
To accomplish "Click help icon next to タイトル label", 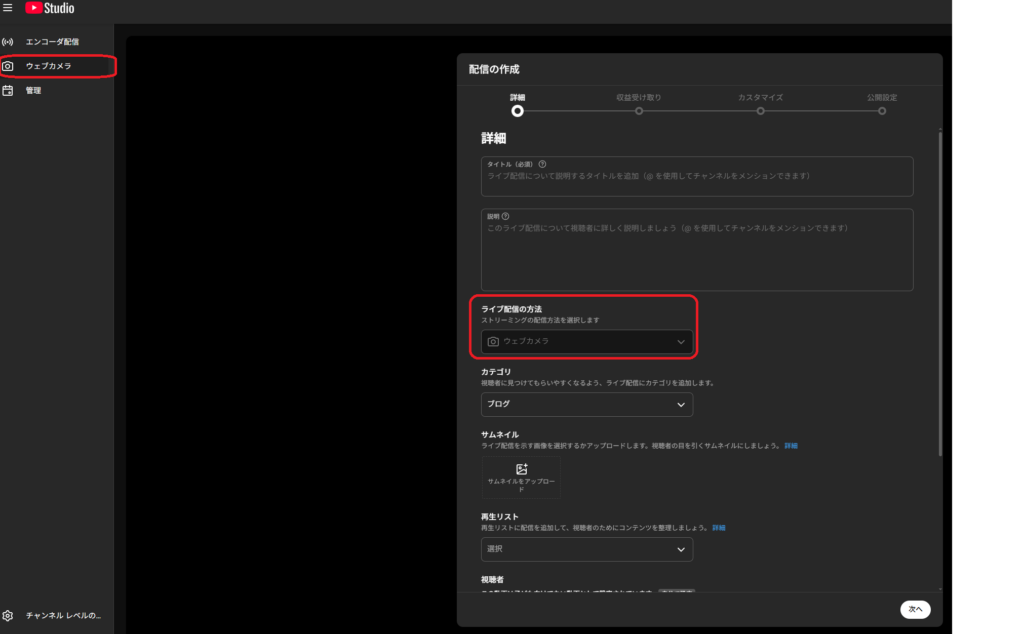I will [542, 164].
